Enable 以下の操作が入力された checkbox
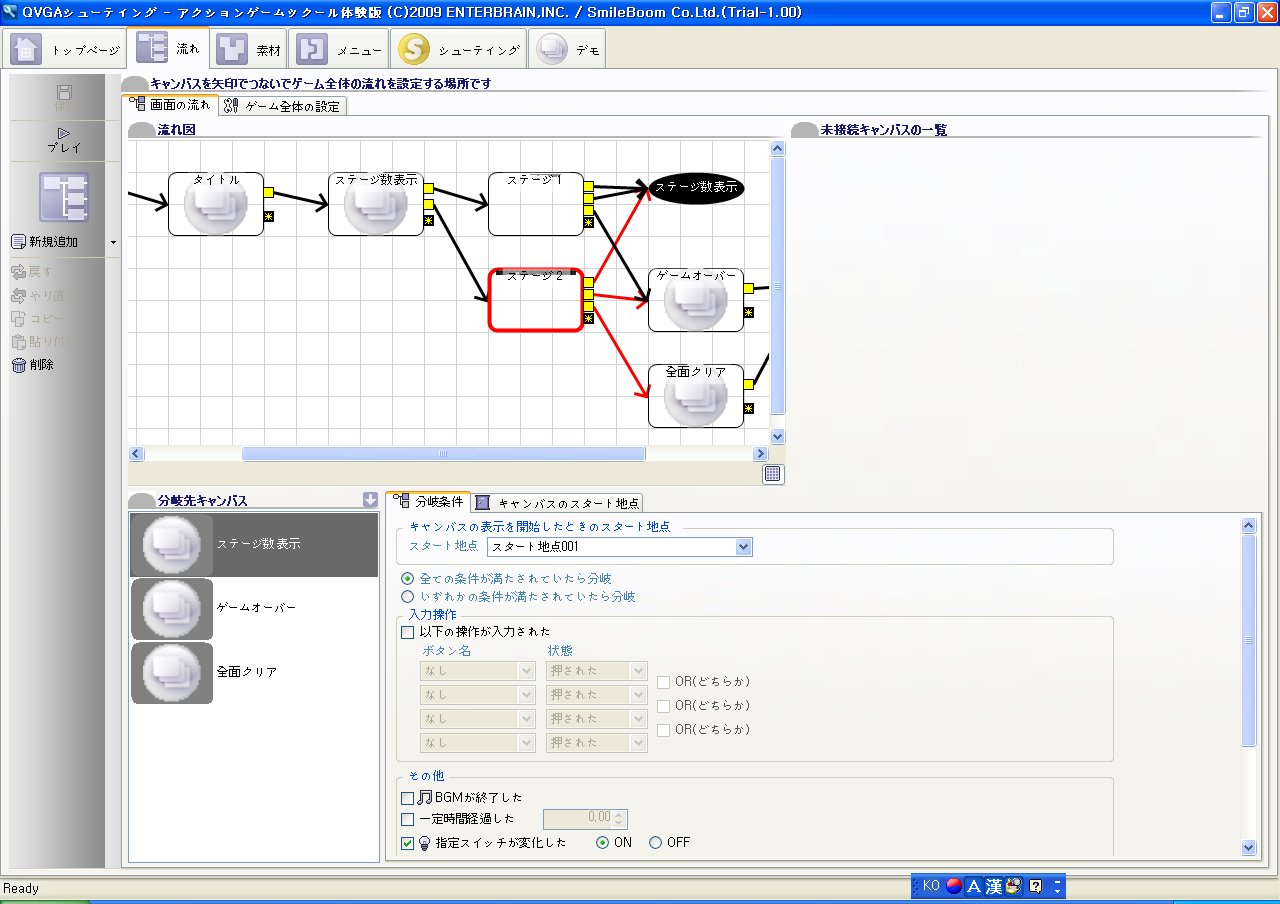 click(x=407, y=632)
